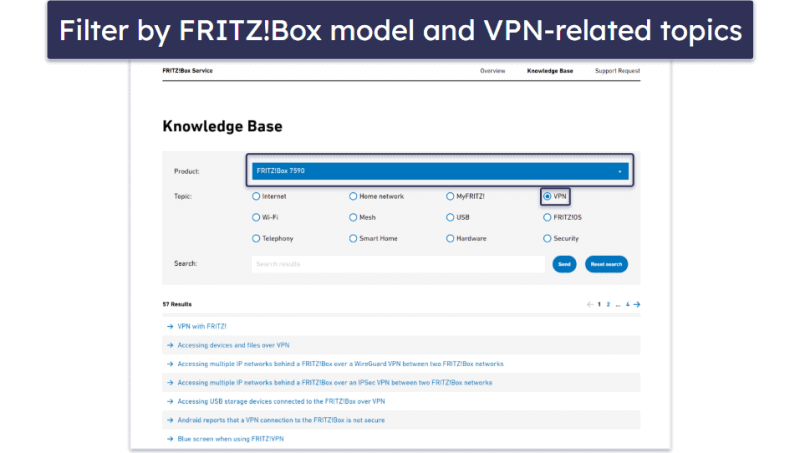Click the 57 Results count text
Image resolution: width=800 pixels, height=453 pixels.
coord(177,305)
